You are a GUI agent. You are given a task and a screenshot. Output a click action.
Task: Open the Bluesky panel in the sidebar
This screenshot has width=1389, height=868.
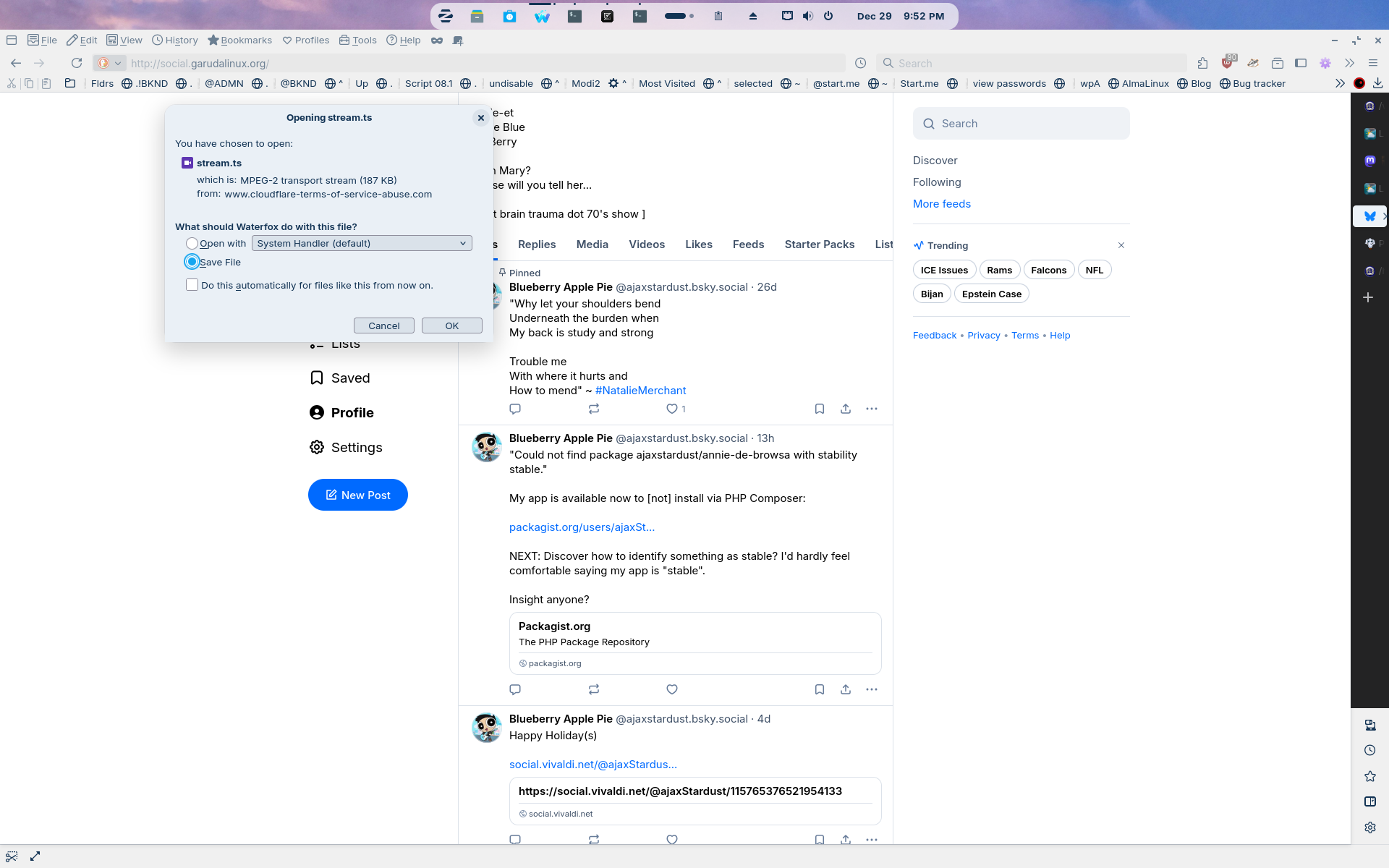[1369, 216]
